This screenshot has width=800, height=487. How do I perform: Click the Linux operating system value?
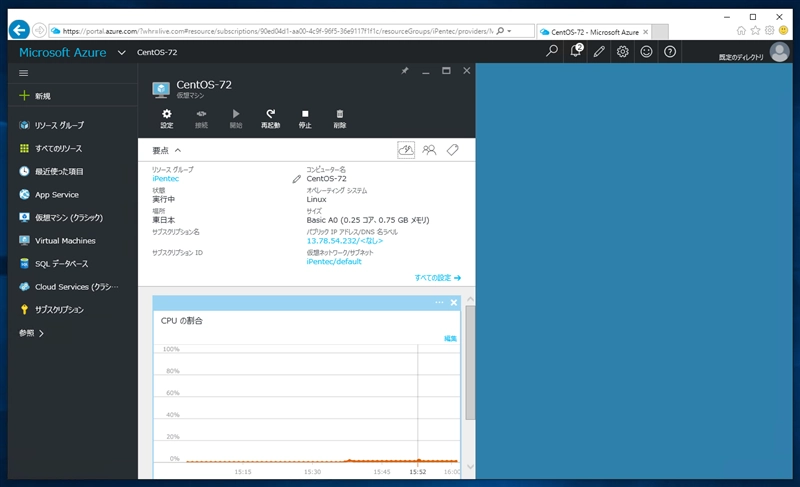pos(316,199)
